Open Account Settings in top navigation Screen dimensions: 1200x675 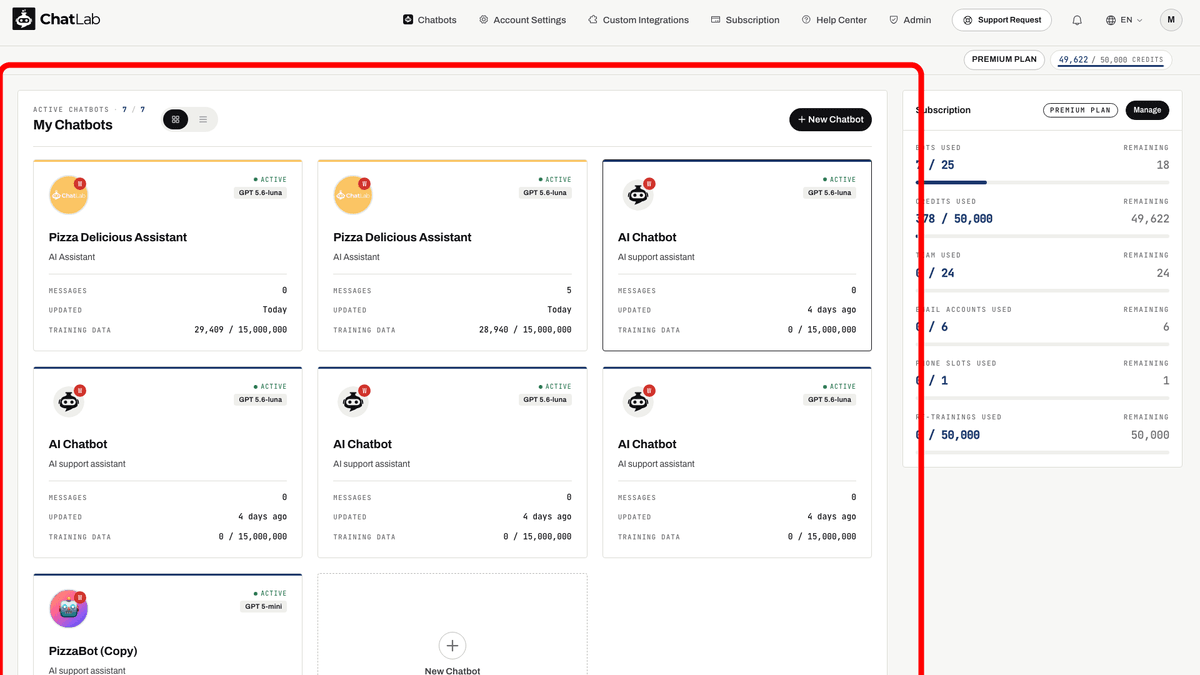pos(522,20)
